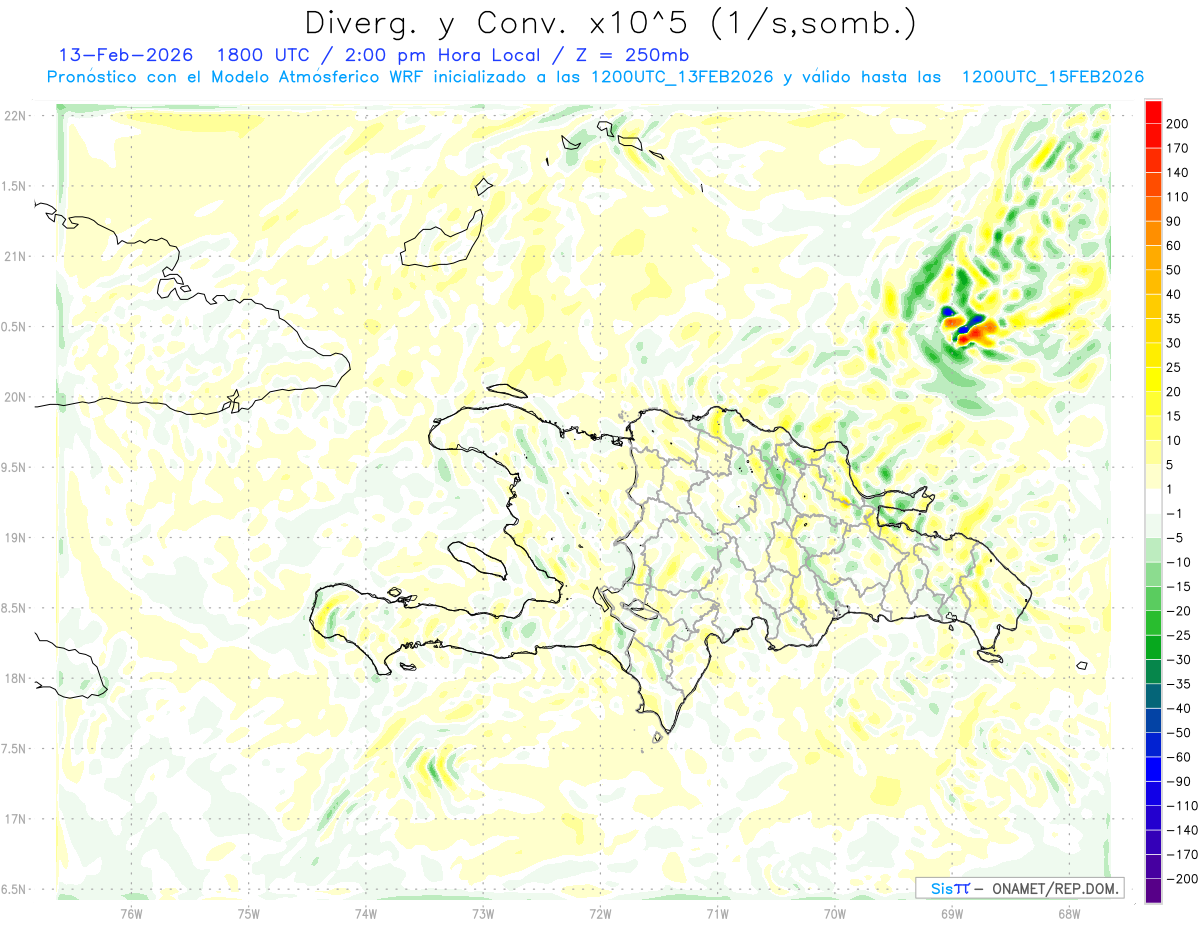The width and height of the screenshot is (1200, 927).
Task: Click longitude label "74W"
Action: (x=365, y=913)
